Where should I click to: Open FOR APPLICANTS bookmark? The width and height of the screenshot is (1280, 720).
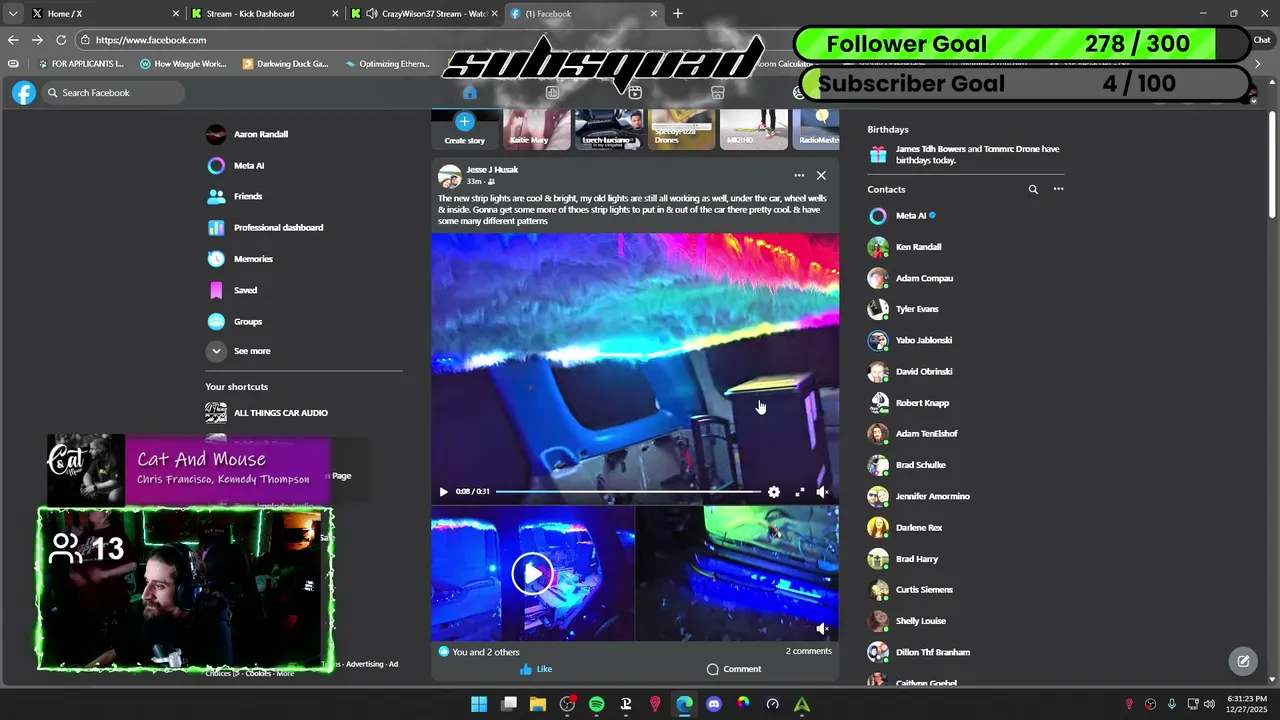[x=81, y=64]
